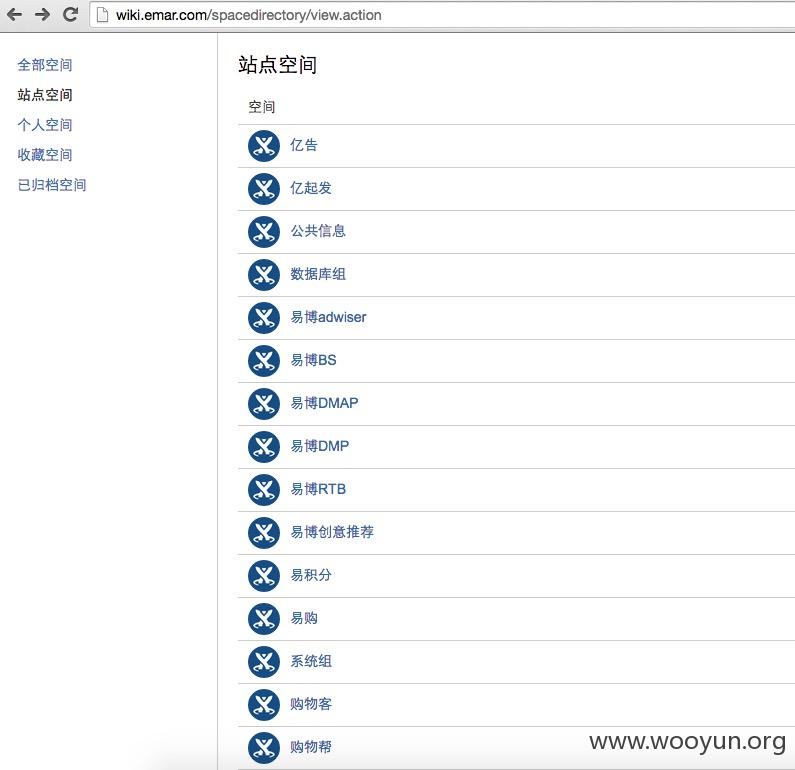The height and width of the screenshot is (770, 795).
Task: Click the page icon in the address bar
Action: click(x=102, y=15)
